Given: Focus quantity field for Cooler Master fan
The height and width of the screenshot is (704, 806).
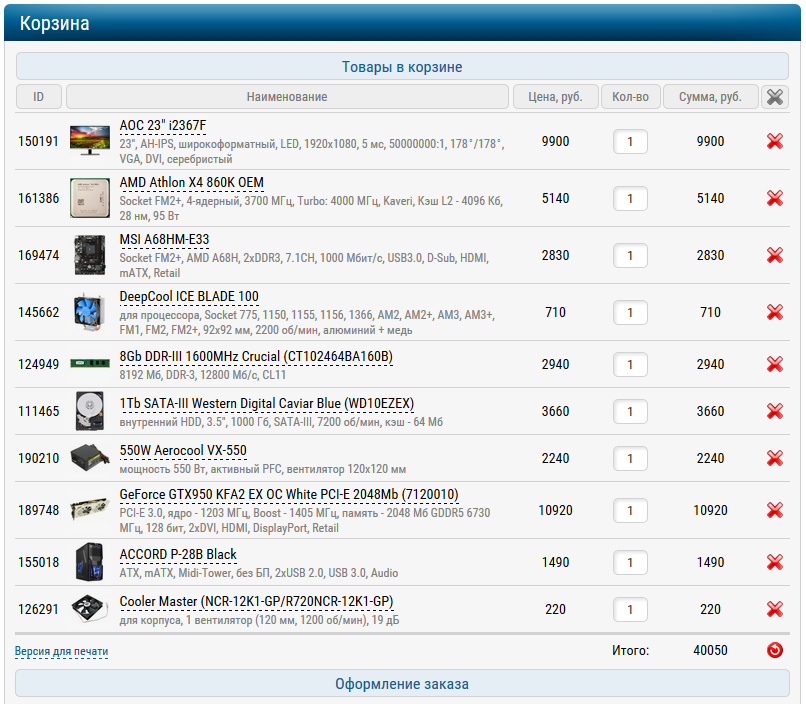Looking at the screenshot, I should pos(630,610).
